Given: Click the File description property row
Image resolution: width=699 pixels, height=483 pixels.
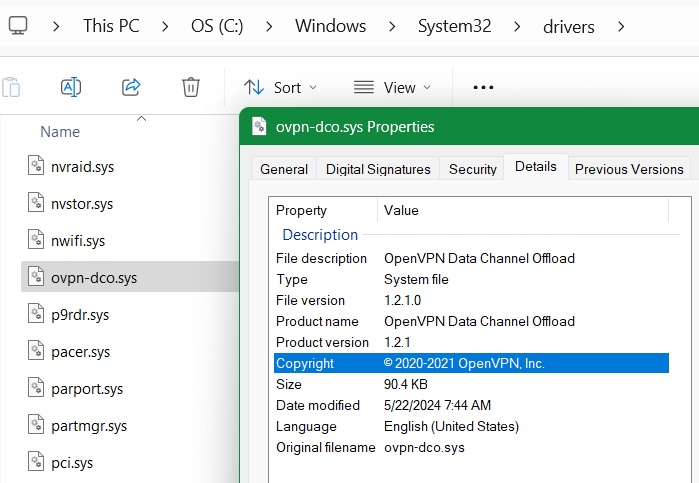Looking at the screenshot, I should pyautogui.click(x=471, y=258).
